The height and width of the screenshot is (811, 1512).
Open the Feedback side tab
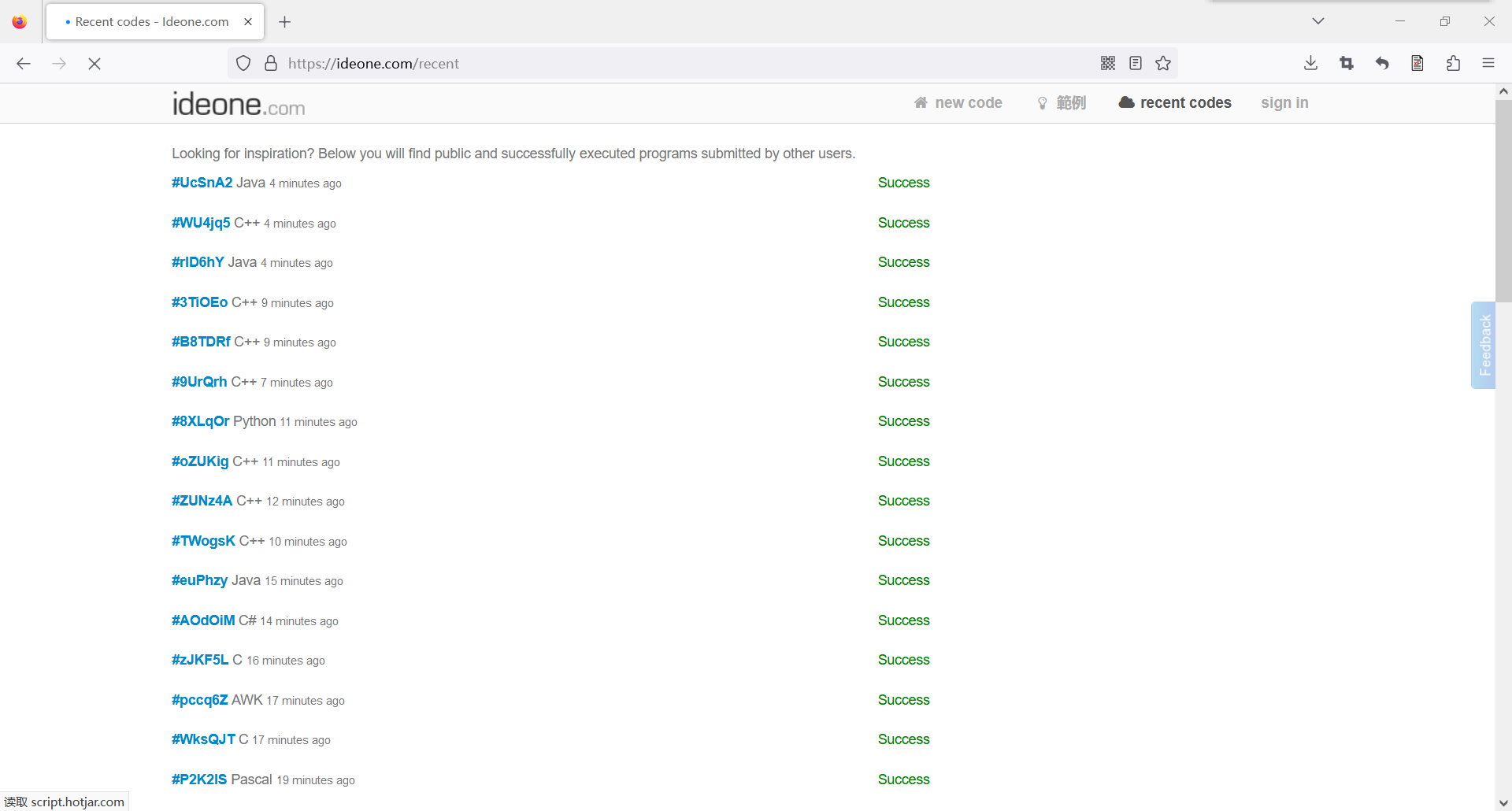pos(1484,345)
